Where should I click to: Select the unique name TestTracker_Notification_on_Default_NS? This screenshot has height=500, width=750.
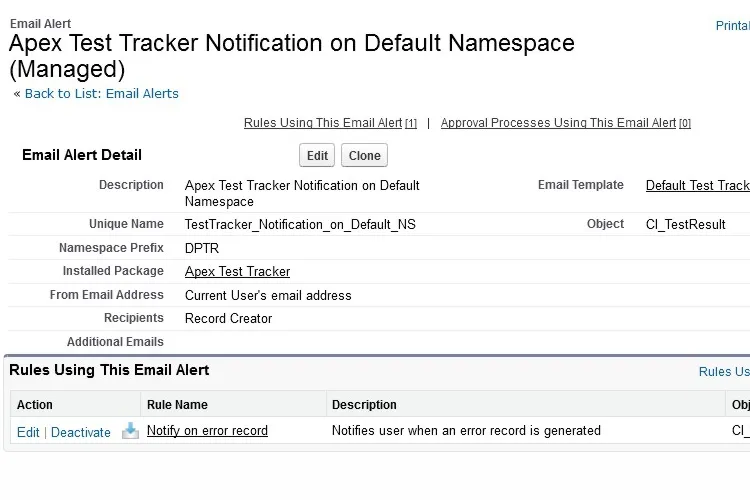click(x=300, y=224)
